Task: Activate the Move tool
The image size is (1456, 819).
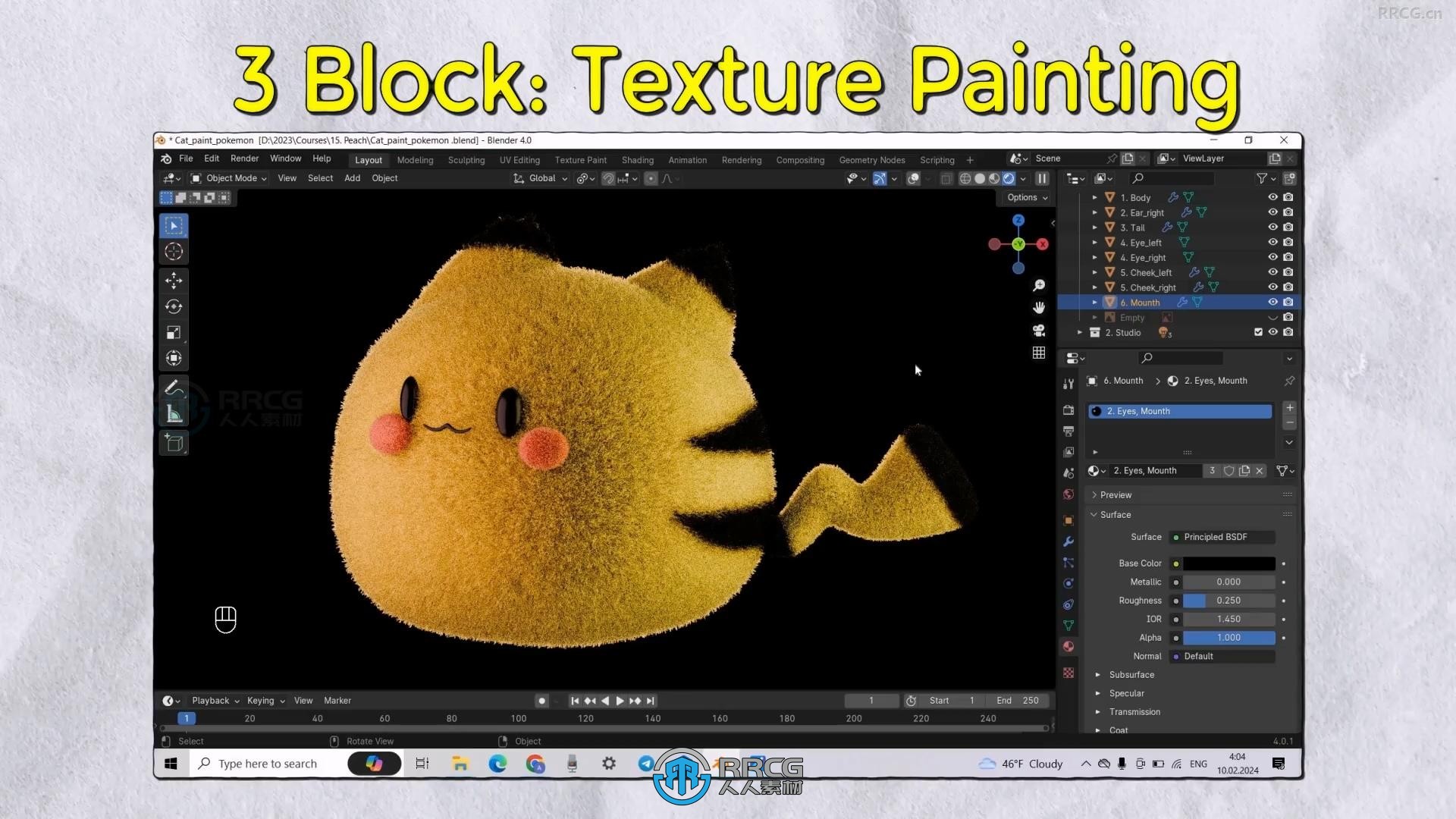Action: (x=174, y=281)
